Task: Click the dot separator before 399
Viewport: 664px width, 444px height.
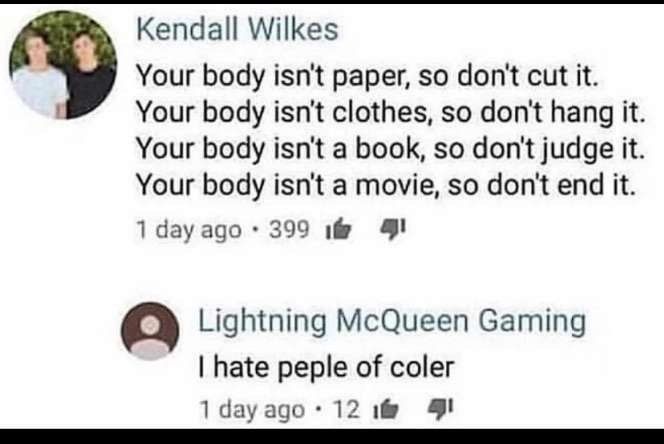Action: pyautogui.click(x=255, y=230)
